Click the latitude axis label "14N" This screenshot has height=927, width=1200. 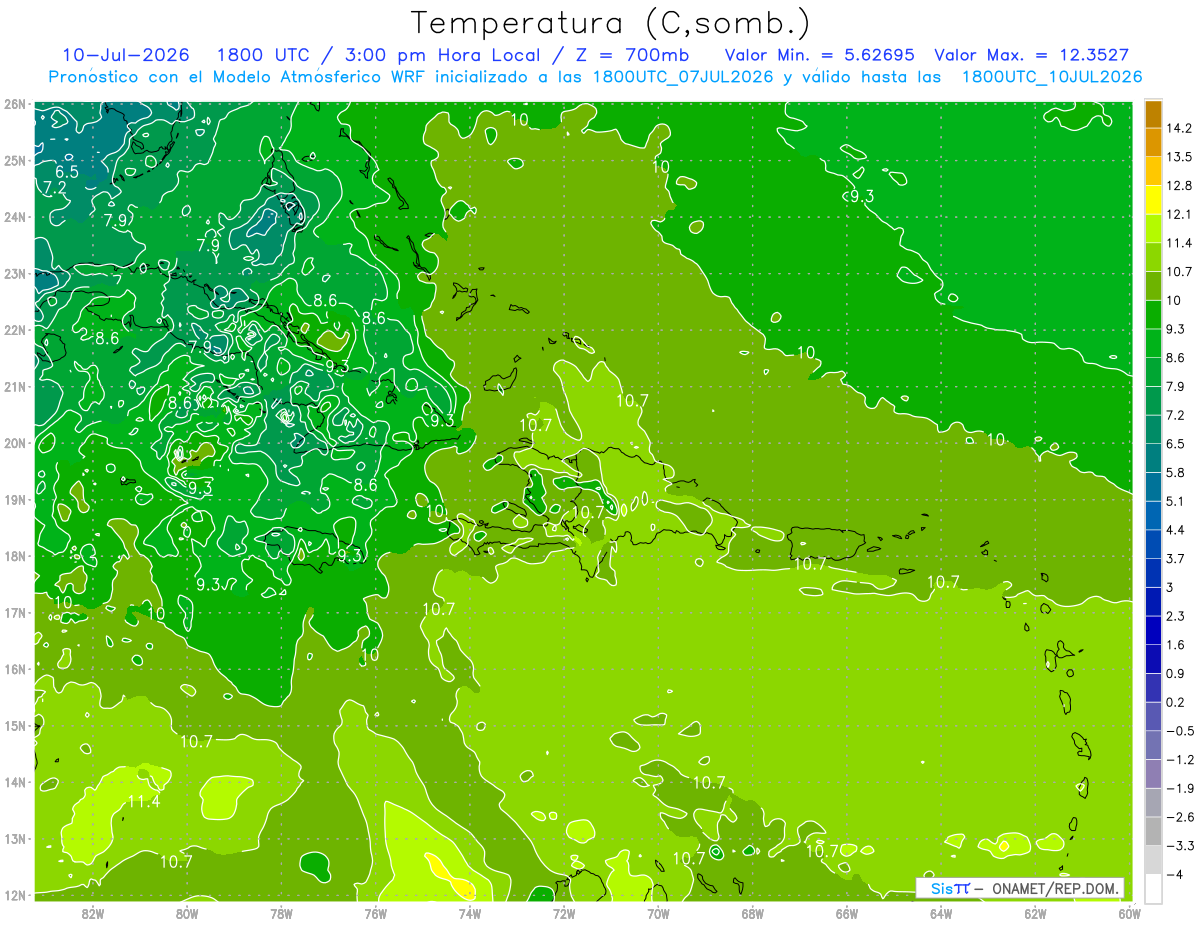click(x=14, y=782)
